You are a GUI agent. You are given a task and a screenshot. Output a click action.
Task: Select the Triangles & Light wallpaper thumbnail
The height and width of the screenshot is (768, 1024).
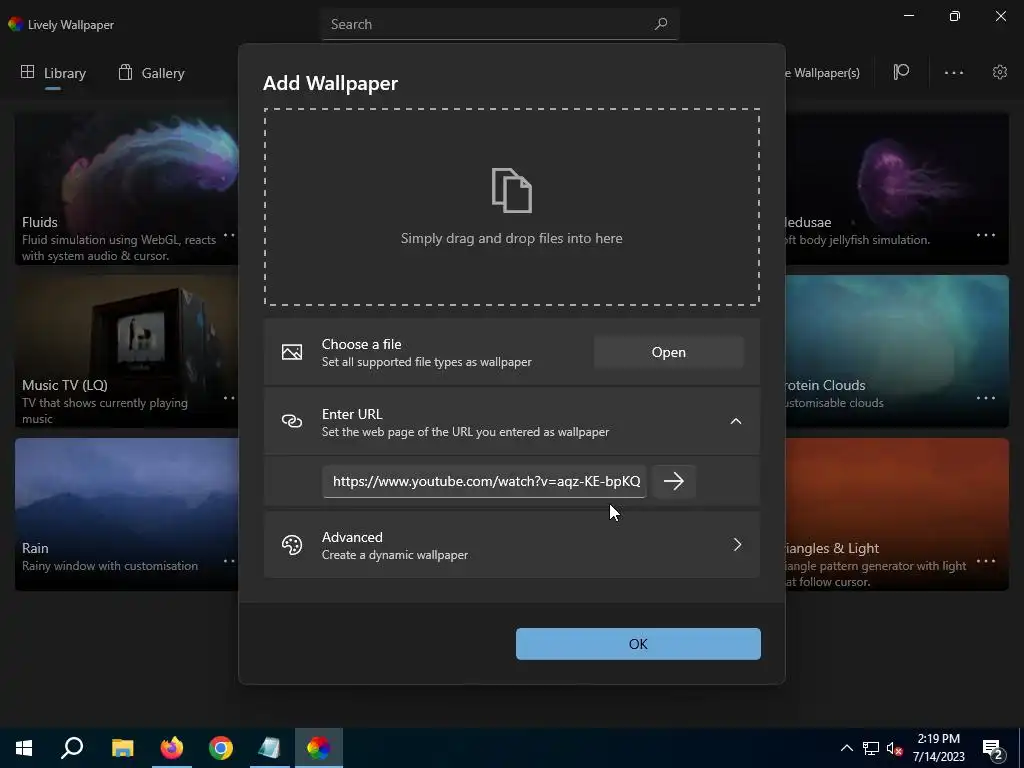click(897, 514)
